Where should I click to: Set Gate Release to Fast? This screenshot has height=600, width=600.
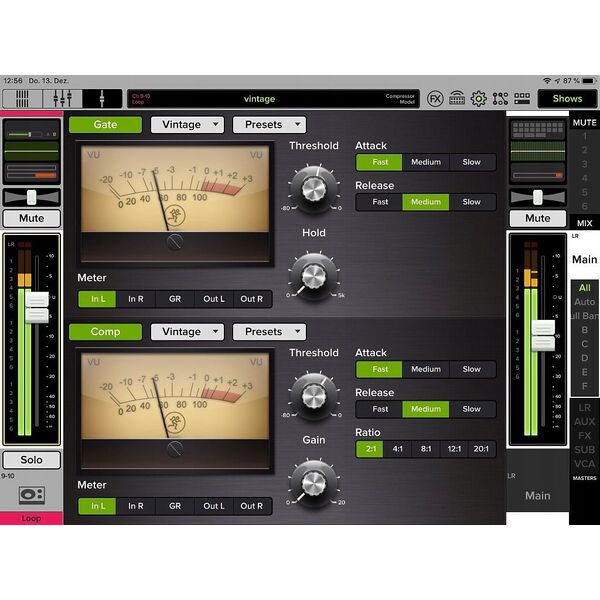(380, 202)
